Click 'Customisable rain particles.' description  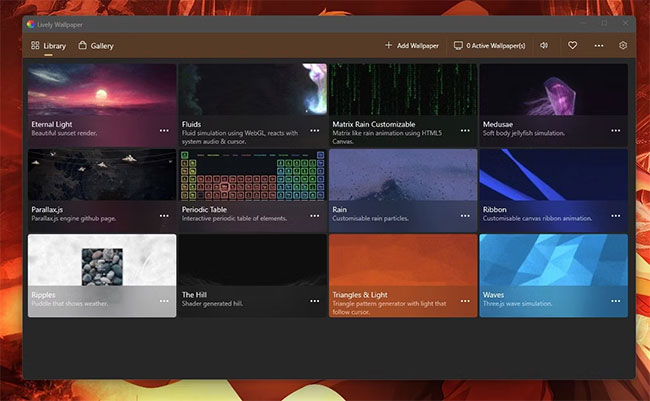point(371,219)
